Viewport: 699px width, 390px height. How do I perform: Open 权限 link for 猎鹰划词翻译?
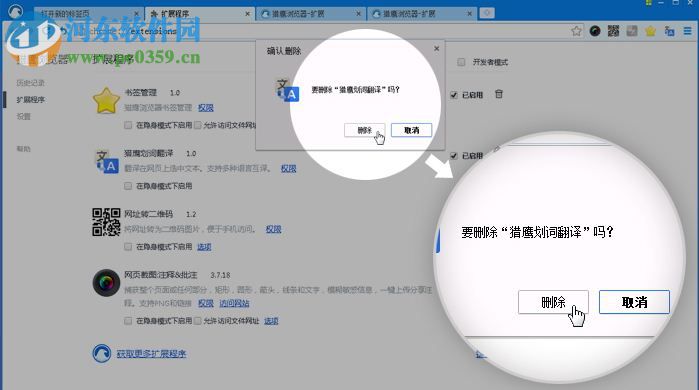coord(288,168)
